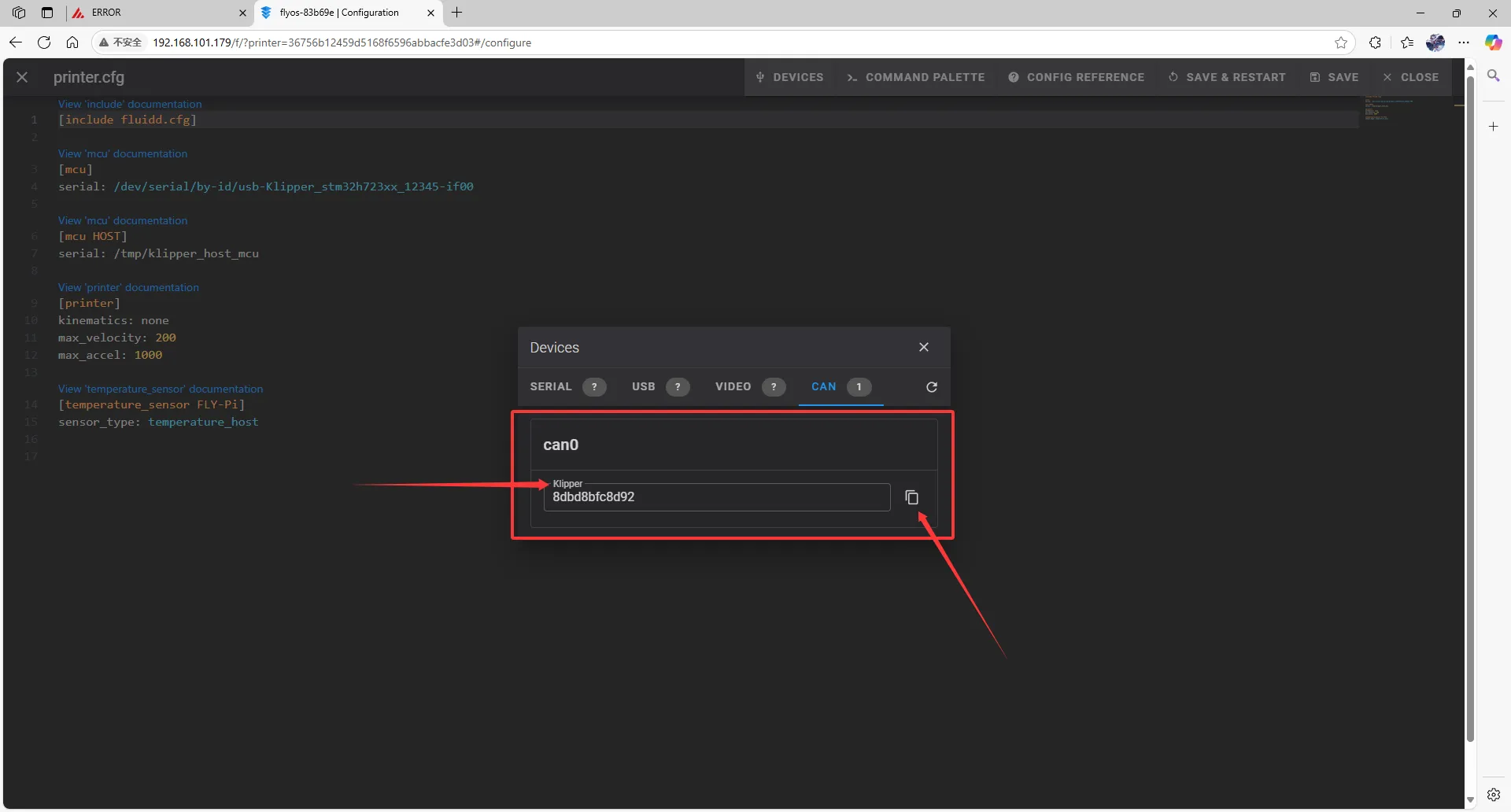1511x812 pixels.
Task: Select the CAN devices tab
Action: click(824, 387)
